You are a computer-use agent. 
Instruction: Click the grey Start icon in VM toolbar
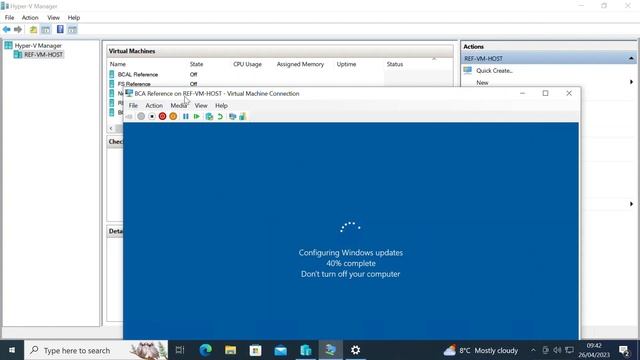pos(141,116)
